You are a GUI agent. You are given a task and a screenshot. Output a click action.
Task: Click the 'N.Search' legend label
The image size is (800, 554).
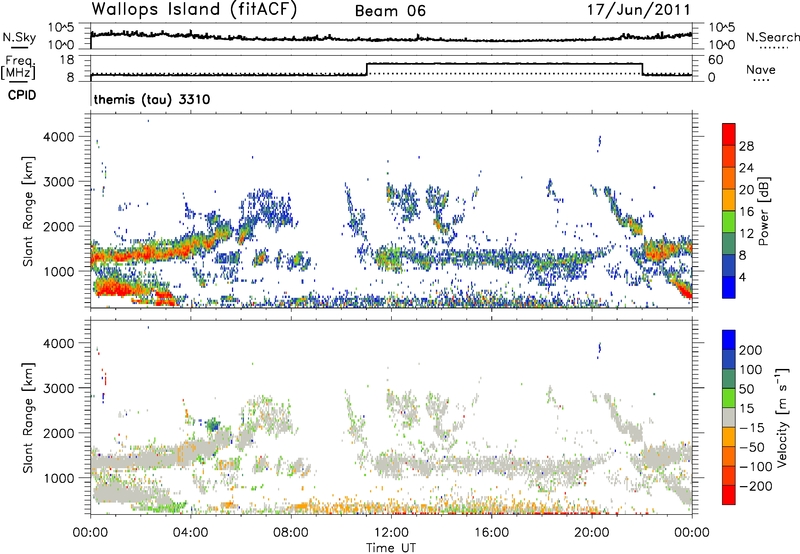[x=772, y=37]
